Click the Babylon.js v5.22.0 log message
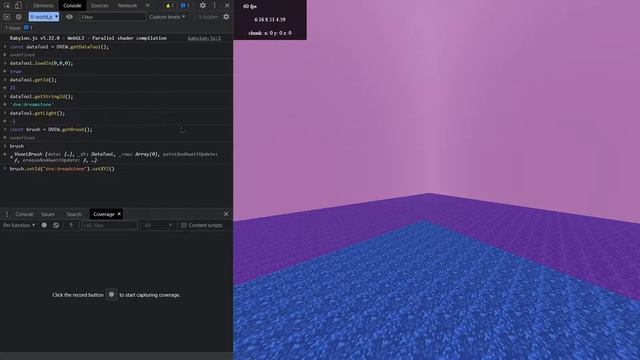 coord(88,38)
